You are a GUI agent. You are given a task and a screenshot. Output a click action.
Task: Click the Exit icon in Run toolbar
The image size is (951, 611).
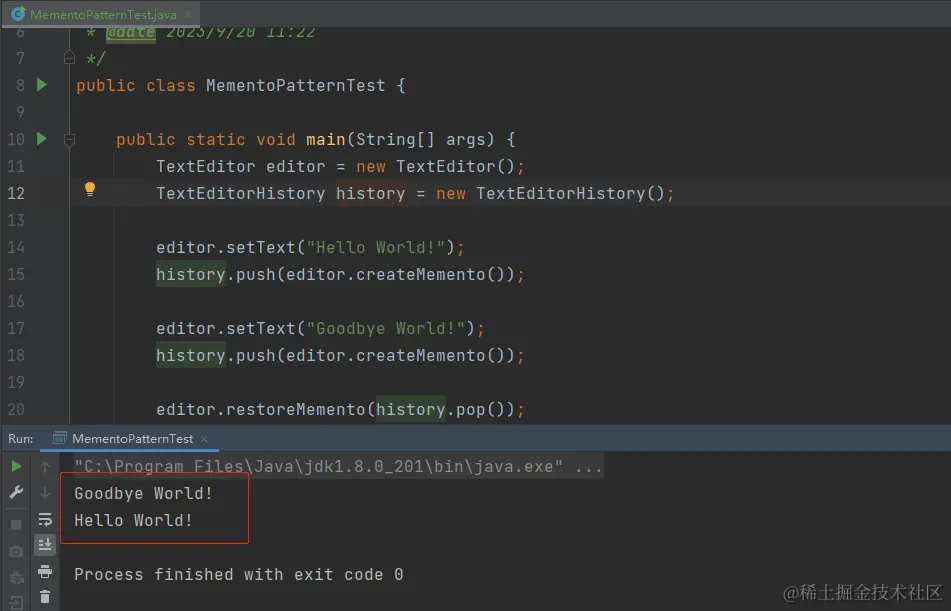click(x=16, y=603)
